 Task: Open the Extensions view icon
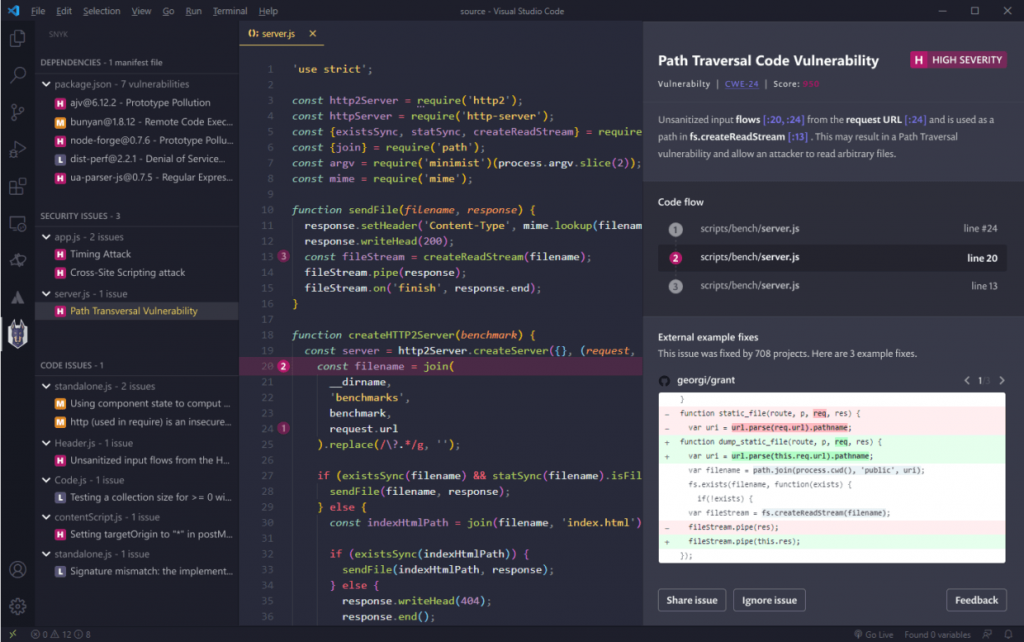click(x=18, y=187)
